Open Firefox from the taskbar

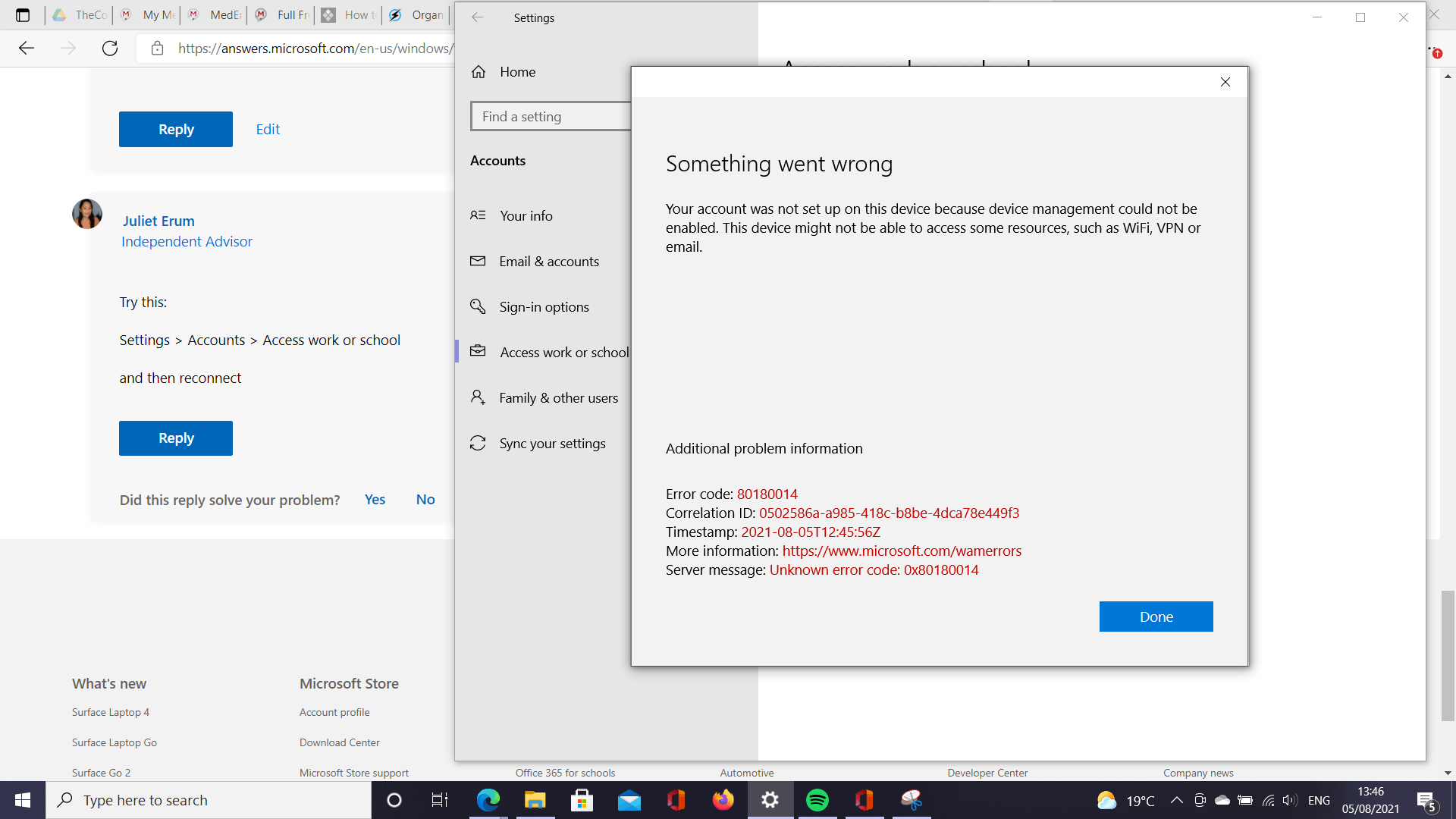tap(723, 800)
